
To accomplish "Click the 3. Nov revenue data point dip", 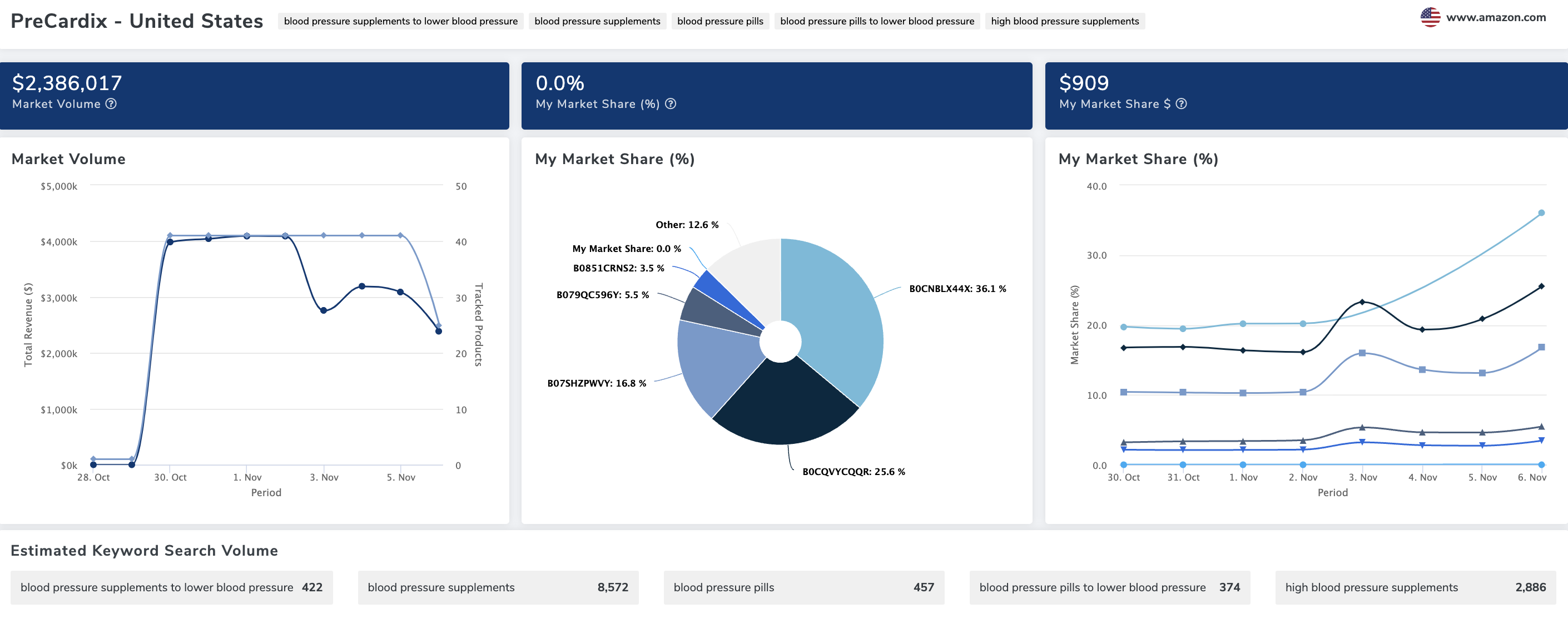I will (323, 310).
